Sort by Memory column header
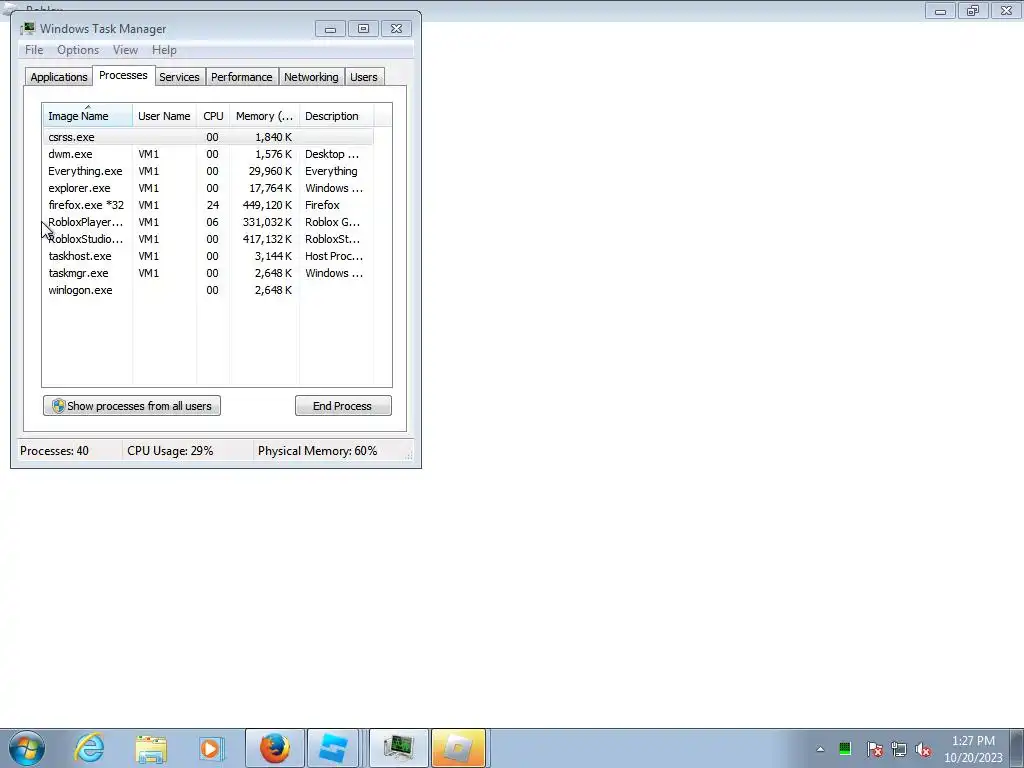The height and width of the screenshot is (768, 1024). tap(264, 116)
